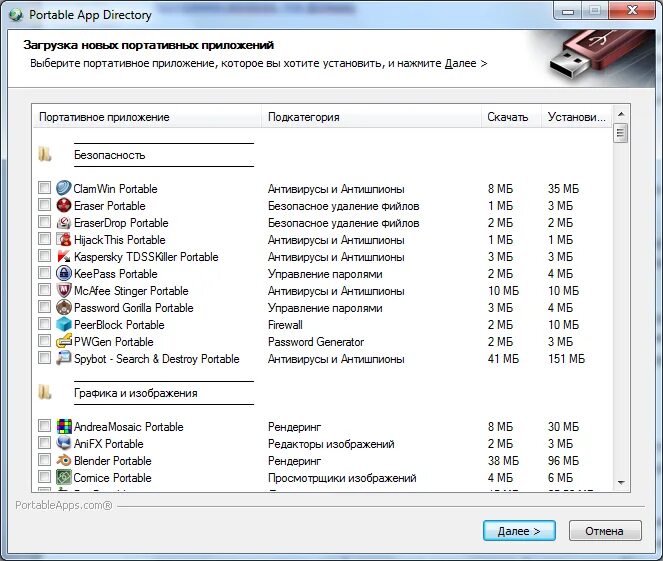Image resolution: width=663 pixels, height=561 pixels.
Task: Select the Безопасность category heading
Action: tap(110, 155)
